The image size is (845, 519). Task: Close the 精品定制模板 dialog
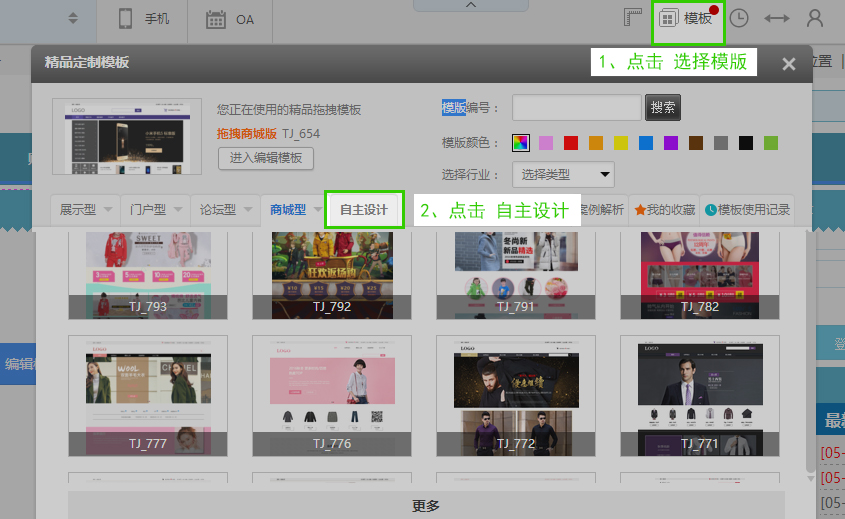pos(788,64)
